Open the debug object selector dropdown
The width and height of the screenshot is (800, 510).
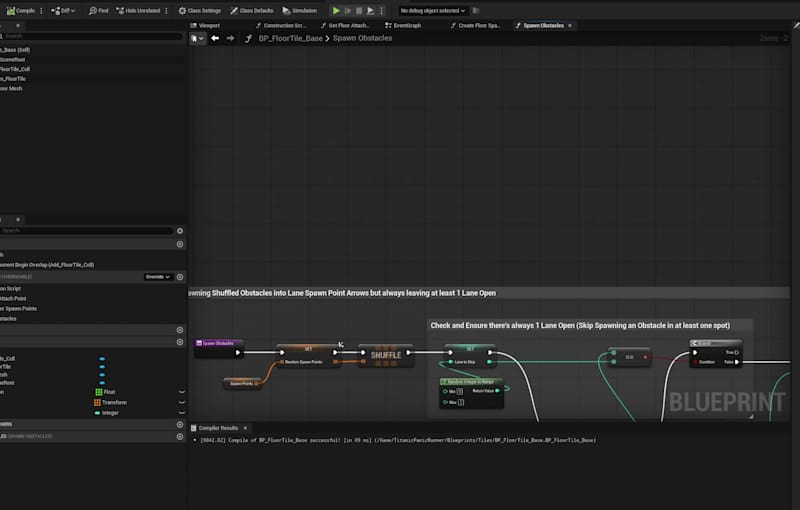coord(431,10)
